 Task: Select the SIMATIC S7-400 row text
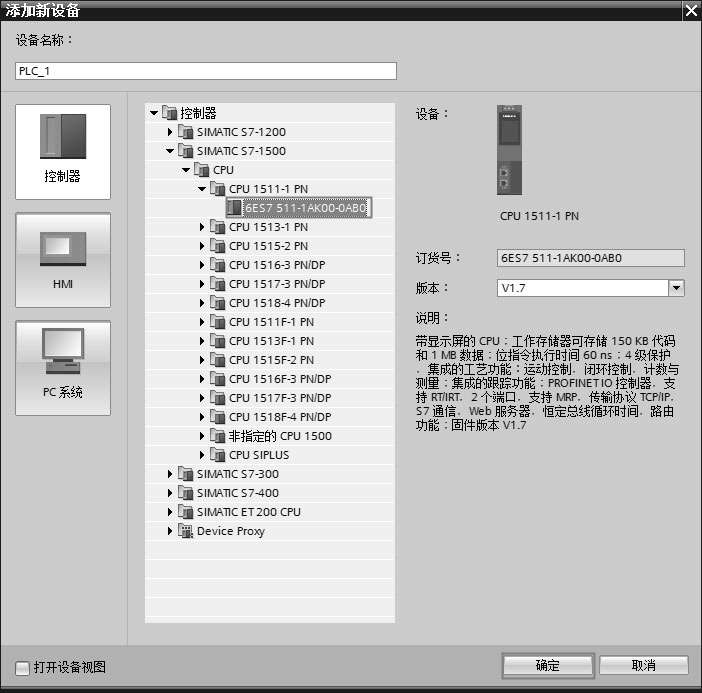[x=238, y=493]
